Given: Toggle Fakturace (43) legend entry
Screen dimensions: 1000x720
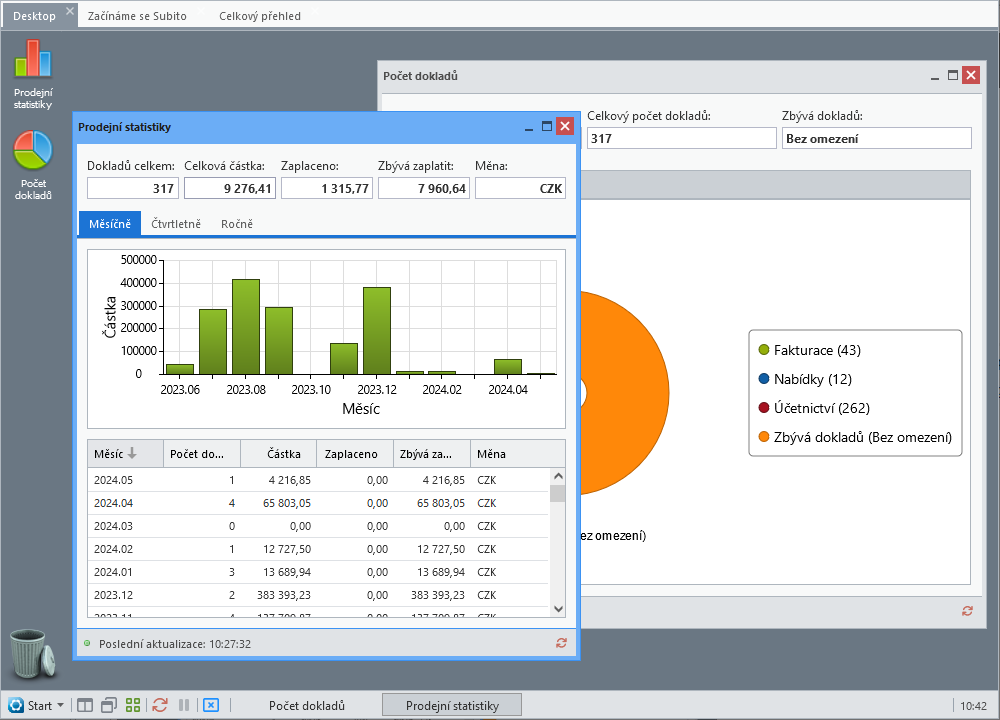Looking at the screenshot, I should (810, 350).
